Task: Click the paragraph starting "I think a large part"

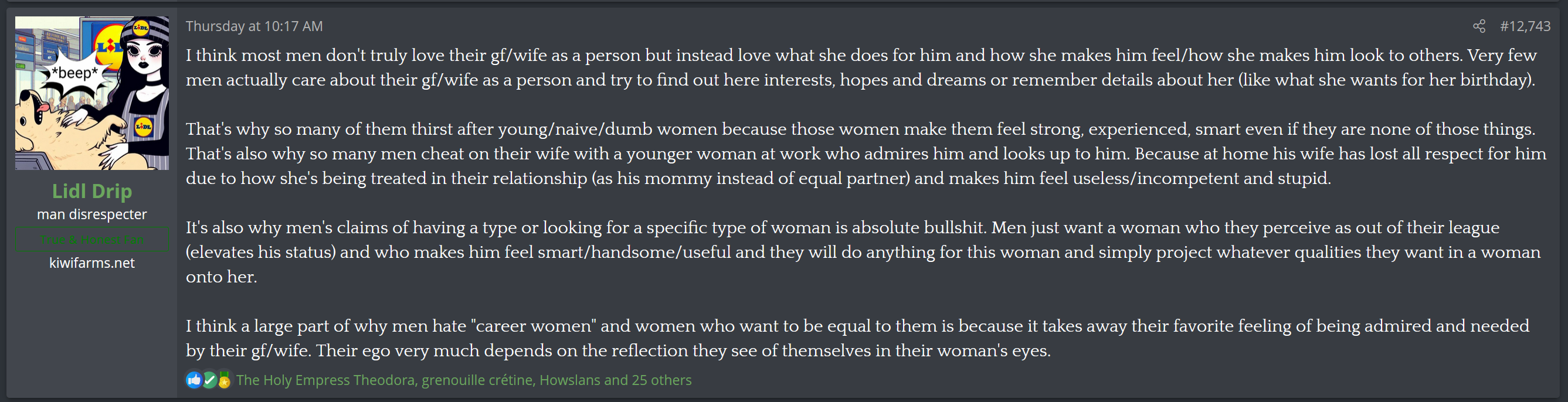Action: point(852,338)
